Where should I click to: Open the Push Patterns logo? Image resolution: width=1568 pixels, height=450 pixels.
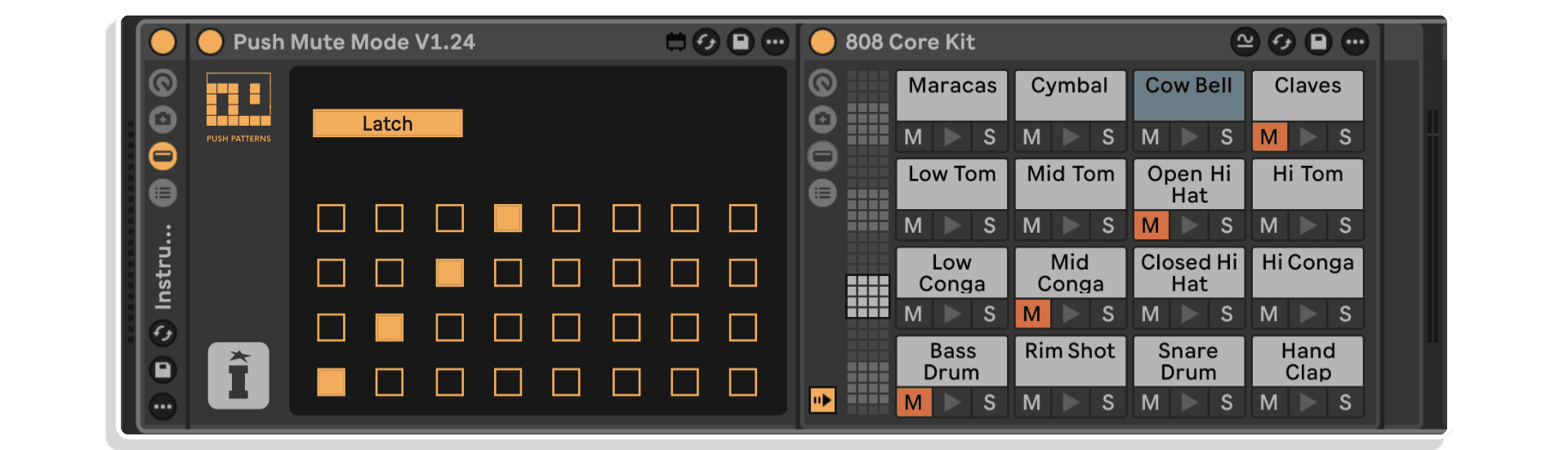[x=238, y=107]
